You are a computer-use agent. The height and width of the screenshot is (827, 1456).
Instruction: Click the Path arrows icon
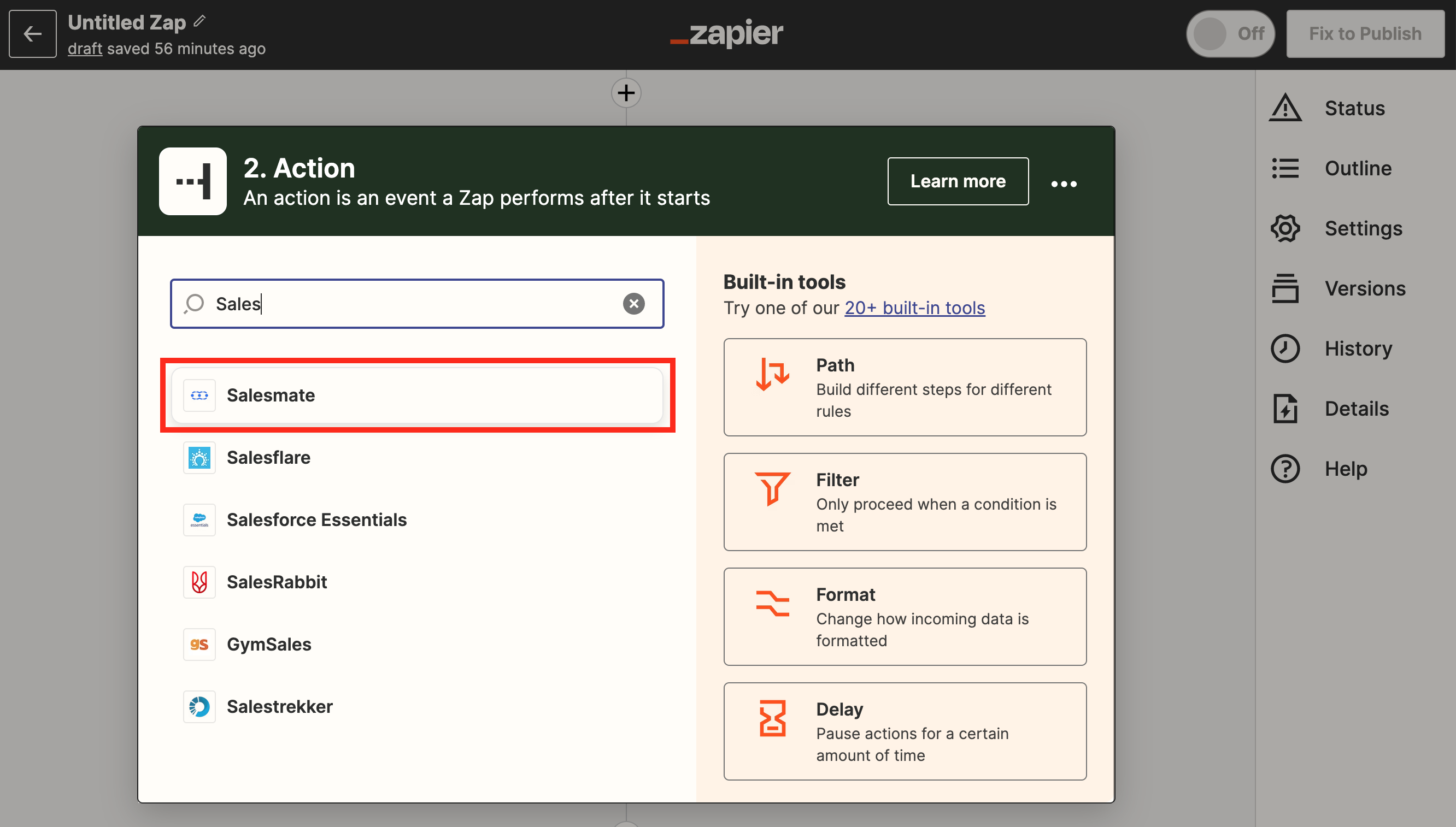point(772,374)
